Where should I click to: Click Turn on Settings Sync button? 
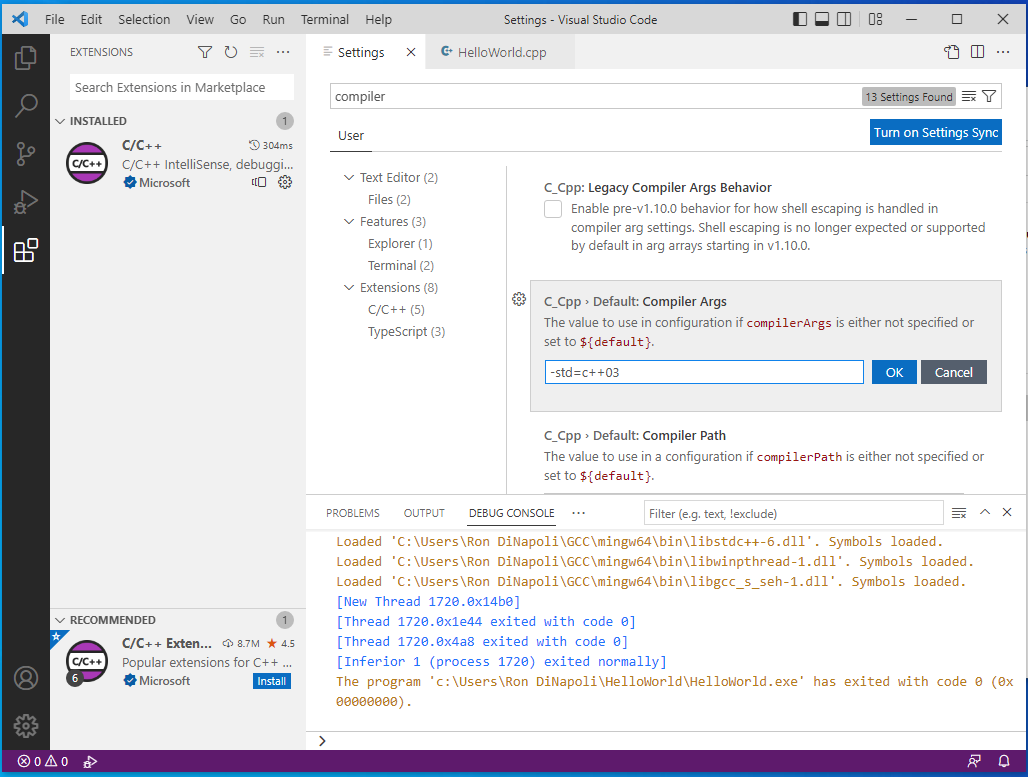(x=936, y=132)
